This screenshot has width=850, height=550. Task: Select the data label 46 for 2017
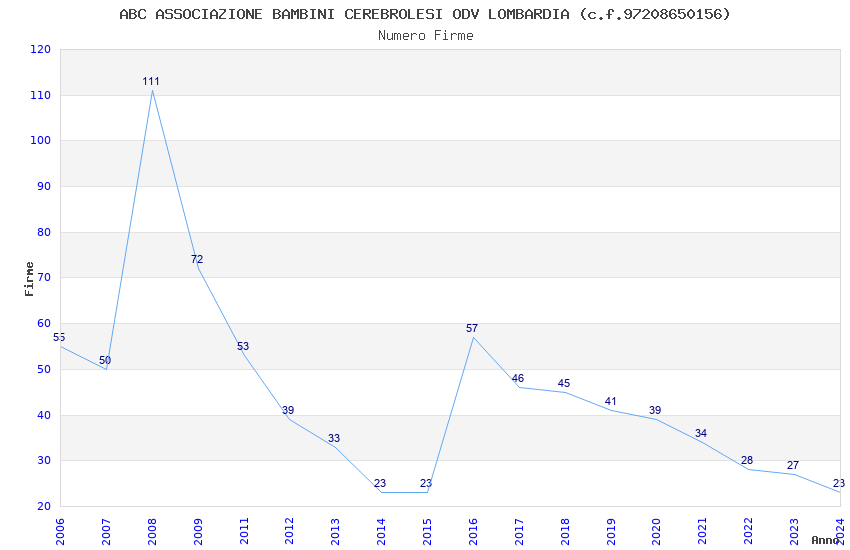click(x=518, y=378)
